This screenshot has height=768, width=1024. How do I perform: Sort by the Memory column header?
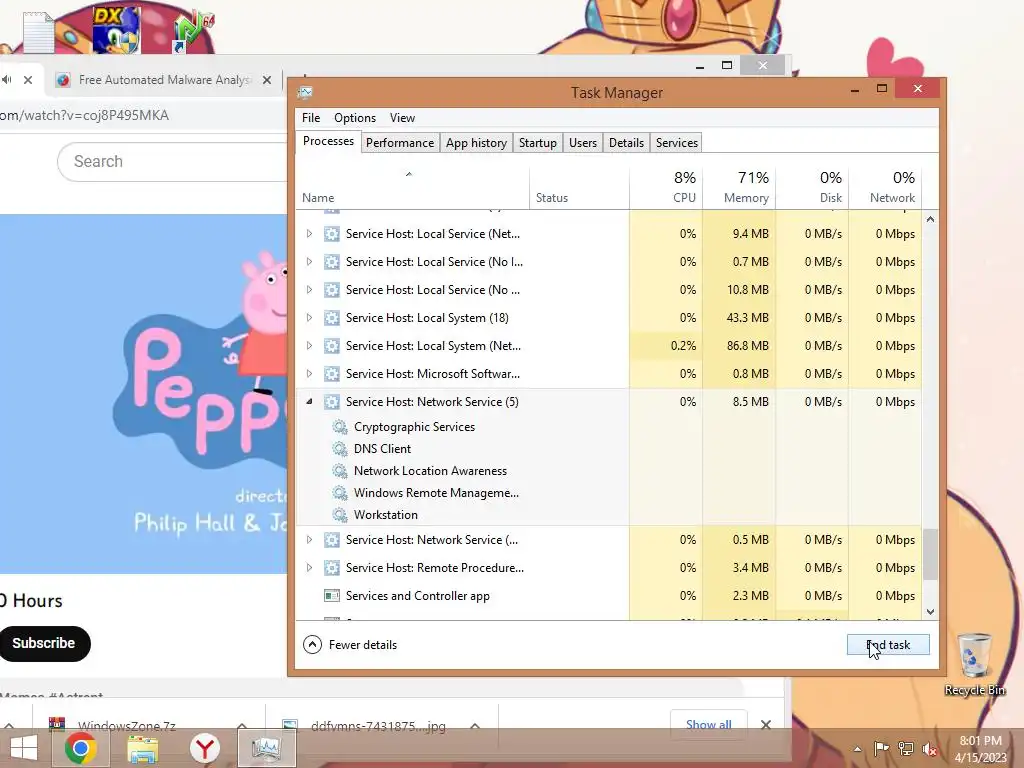point(739,187)
